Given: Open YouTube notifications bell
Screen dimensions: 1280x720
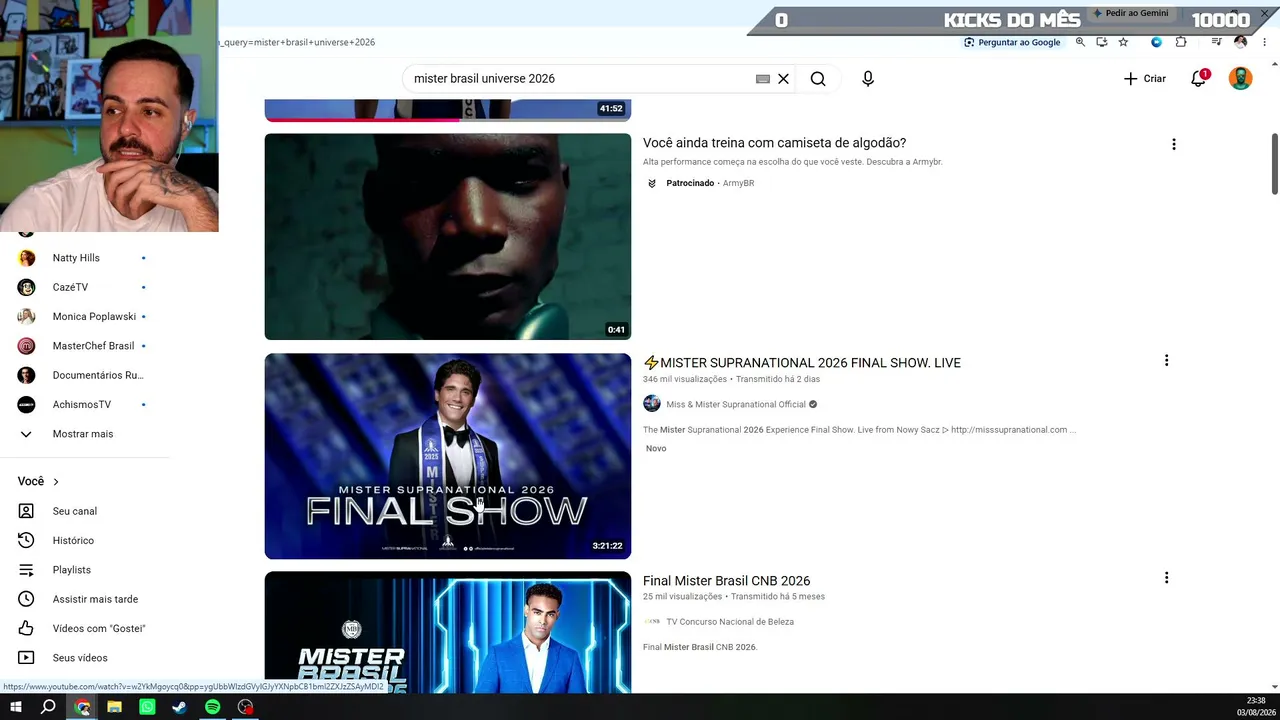Looking at the screenshot, I should [1198, 79].
